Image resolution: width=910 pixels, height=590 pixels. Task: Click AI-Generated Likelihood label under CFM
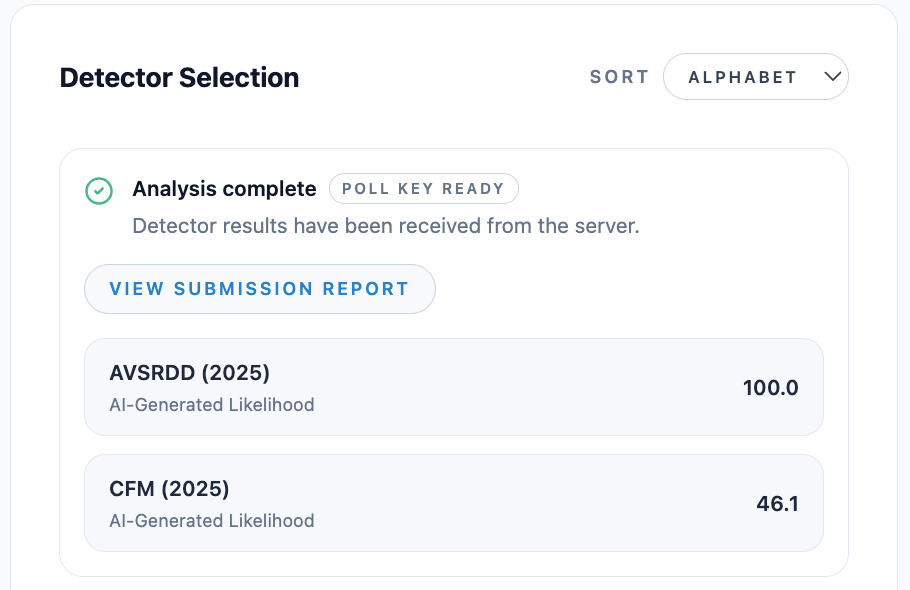211,521
